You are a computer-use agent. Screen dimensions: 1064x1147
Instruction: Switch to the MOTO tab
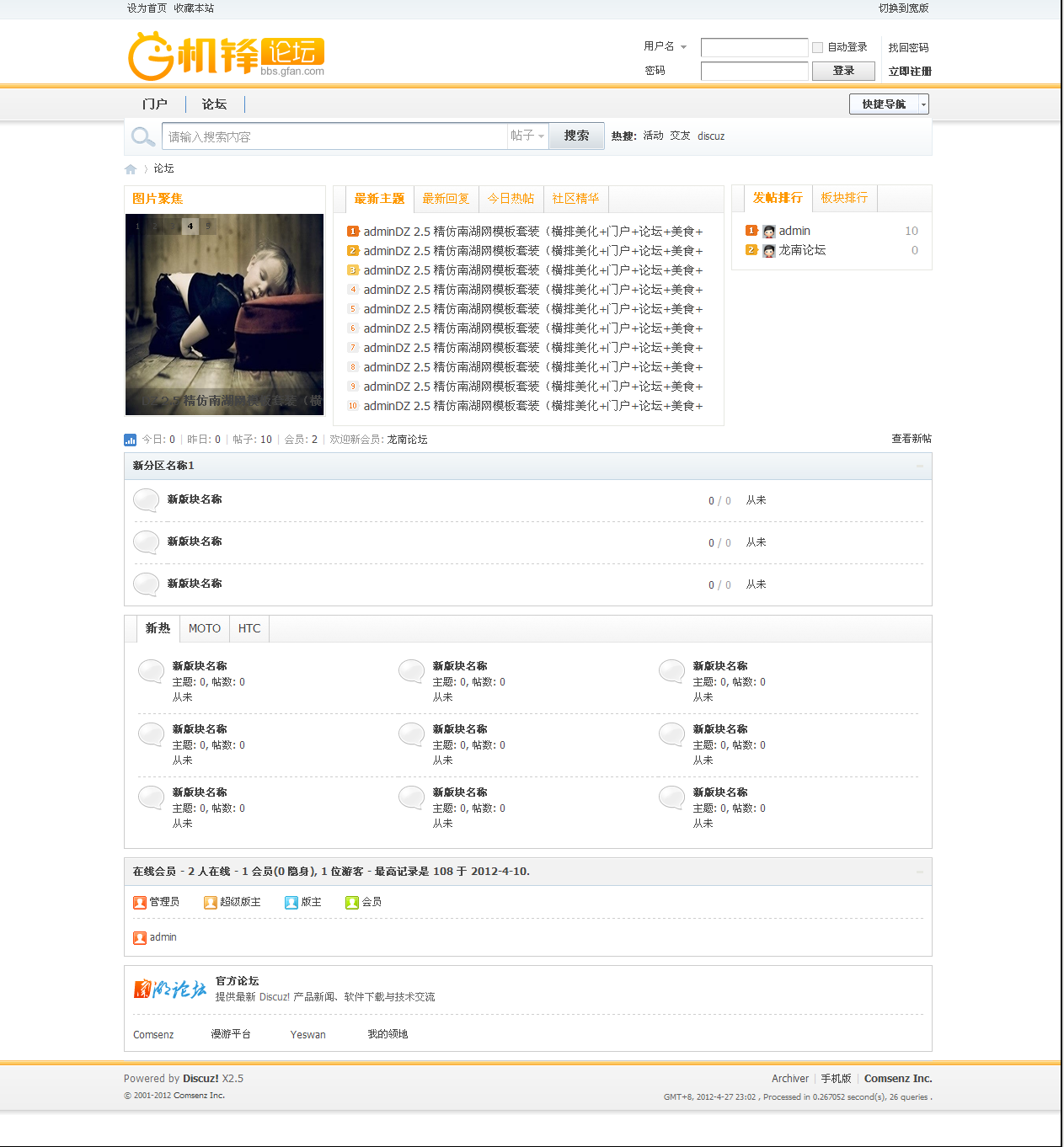(x=204, y=628)
